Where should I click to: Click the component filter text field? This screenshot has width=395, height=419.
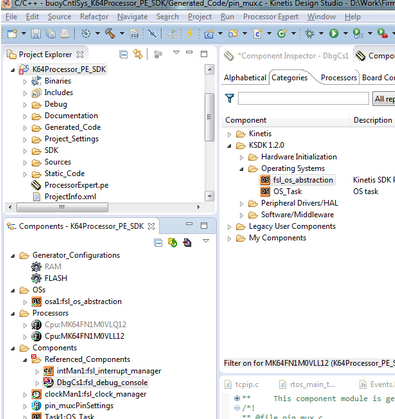coord(303,99)
